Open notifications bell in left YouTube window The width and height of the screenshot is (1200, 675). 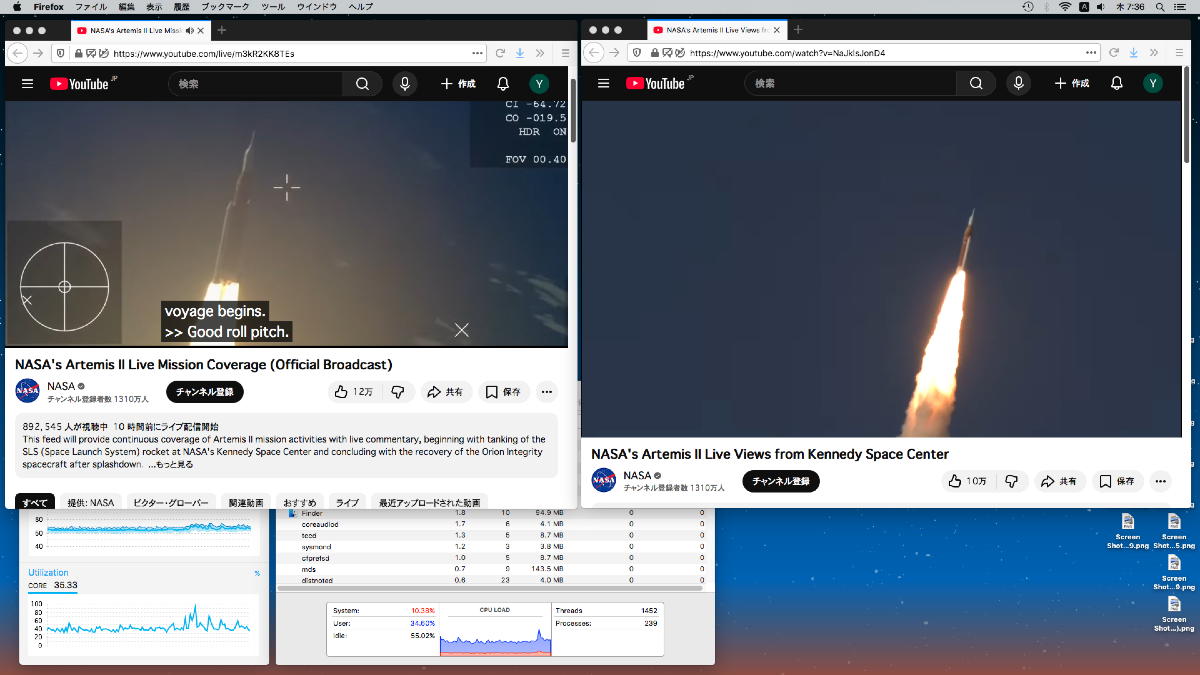(x=503, y=84)
